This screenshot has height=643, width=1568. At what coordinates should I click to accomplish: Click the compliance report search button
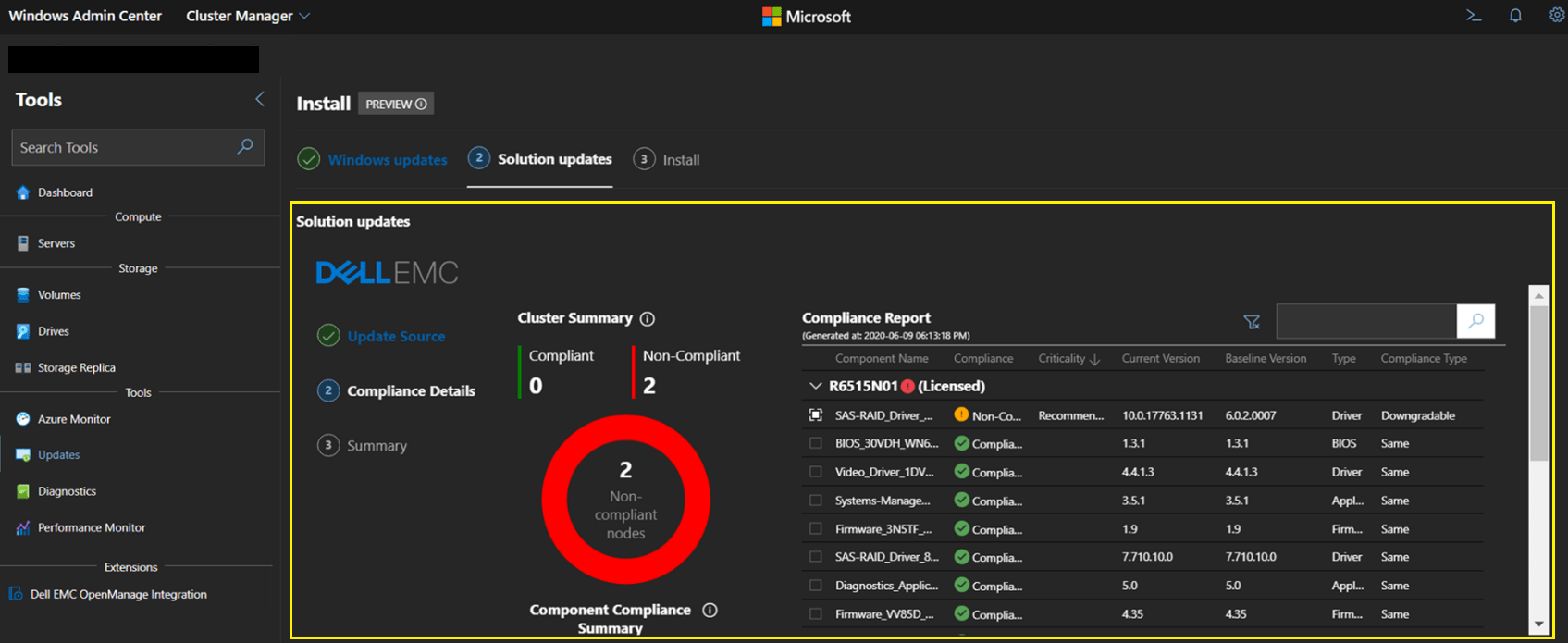(x=1475, y=321)
